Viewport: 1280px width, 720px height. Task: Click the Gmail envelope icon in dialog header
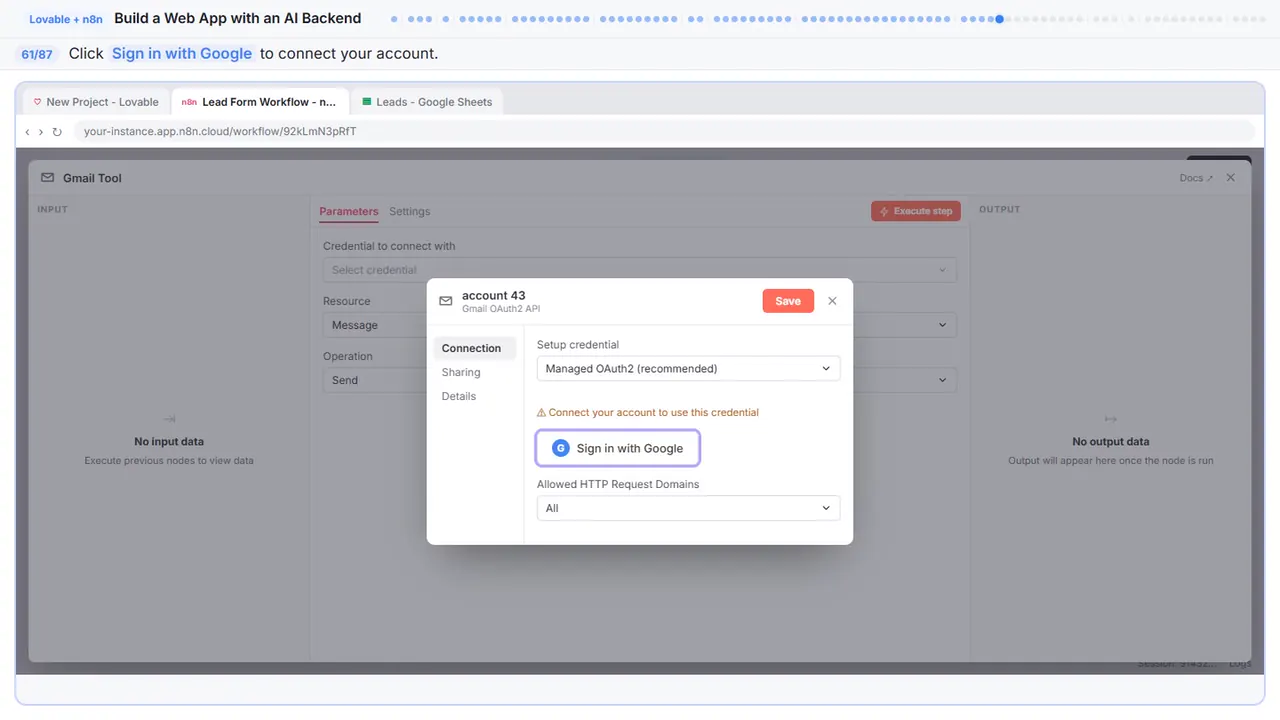coord(446,301)
